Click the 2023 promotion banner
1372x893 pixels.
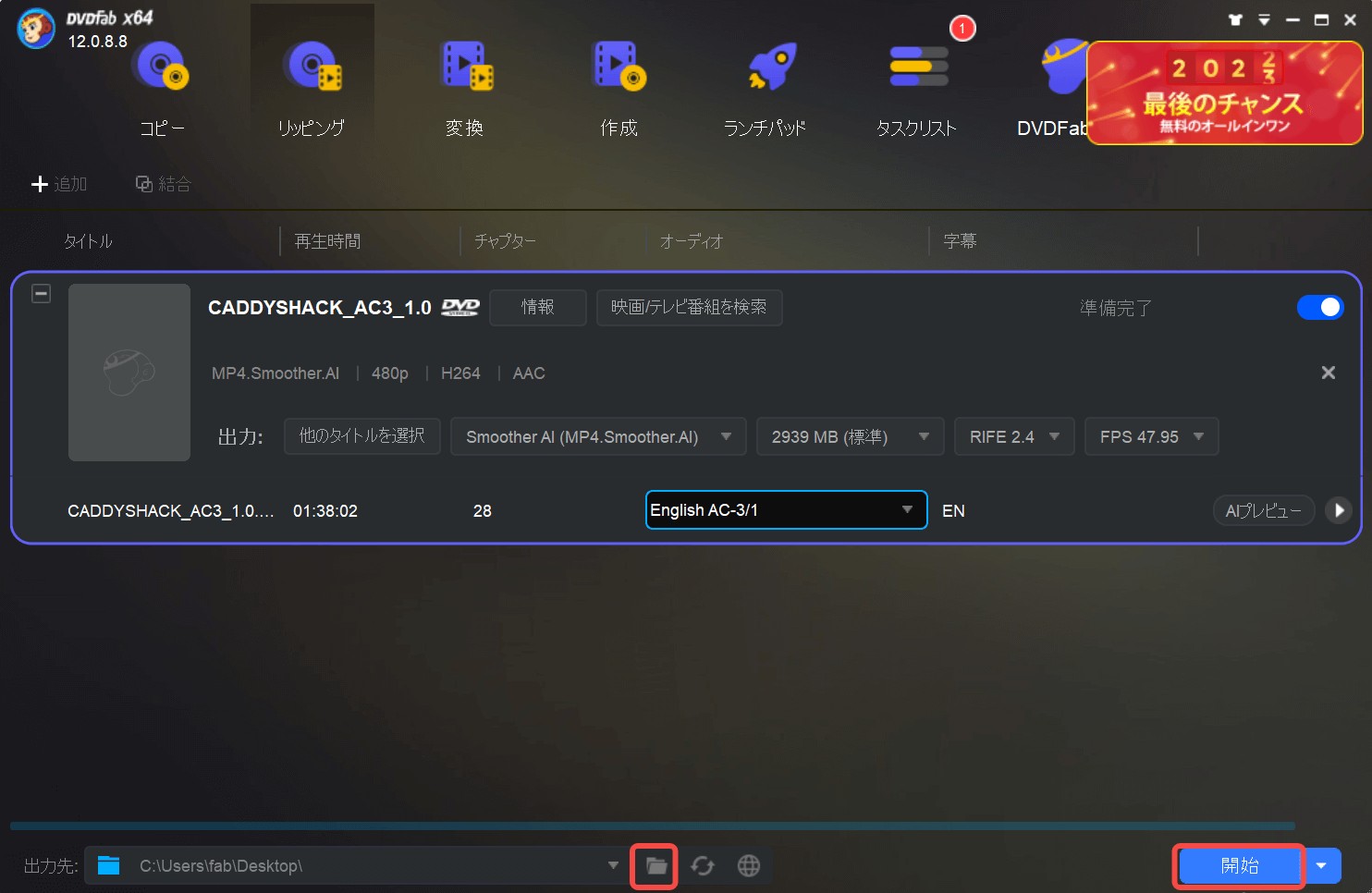(x=1224, y=92)
